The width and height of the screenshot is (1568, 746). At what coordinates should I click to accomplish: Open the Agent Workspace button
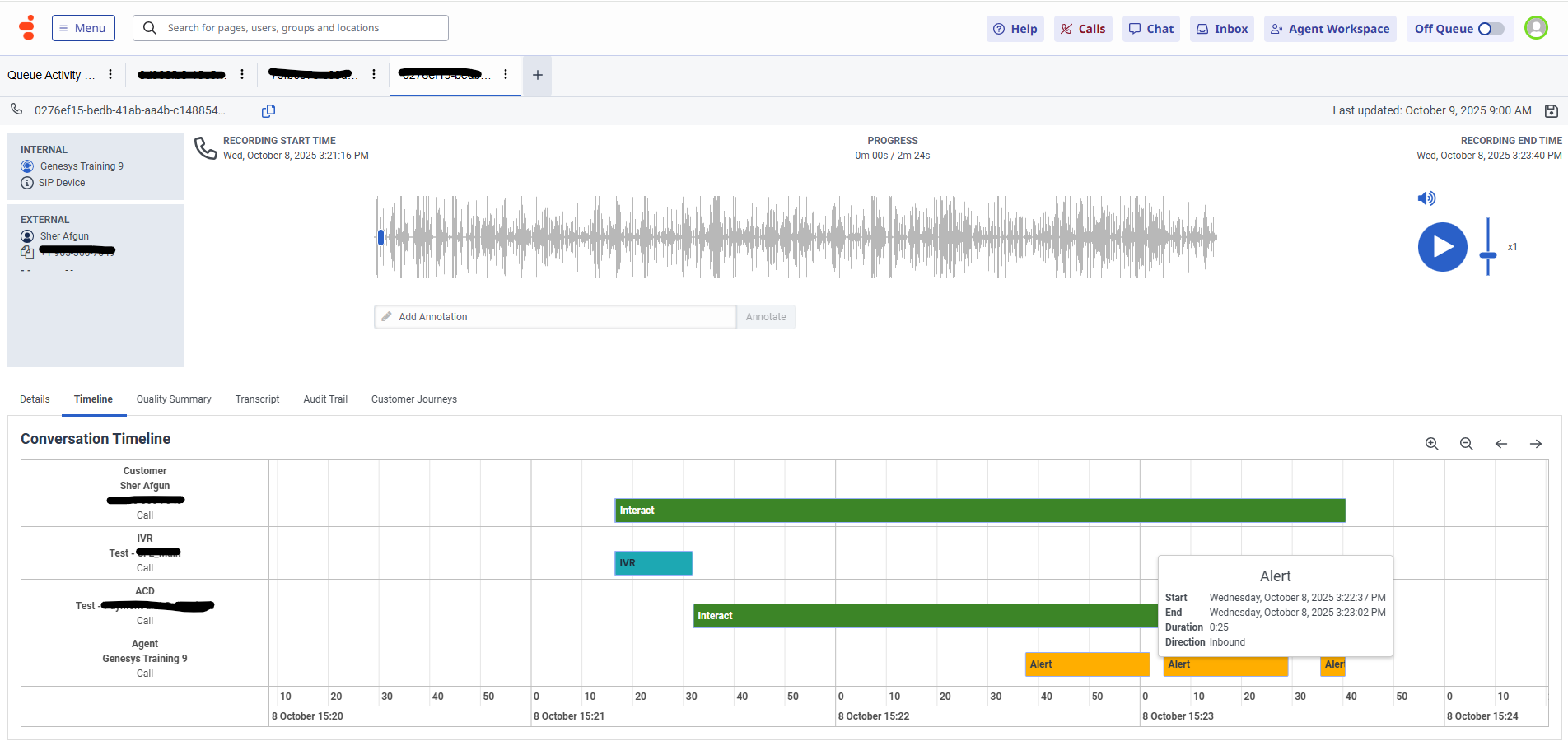[x=1330, y=29]
